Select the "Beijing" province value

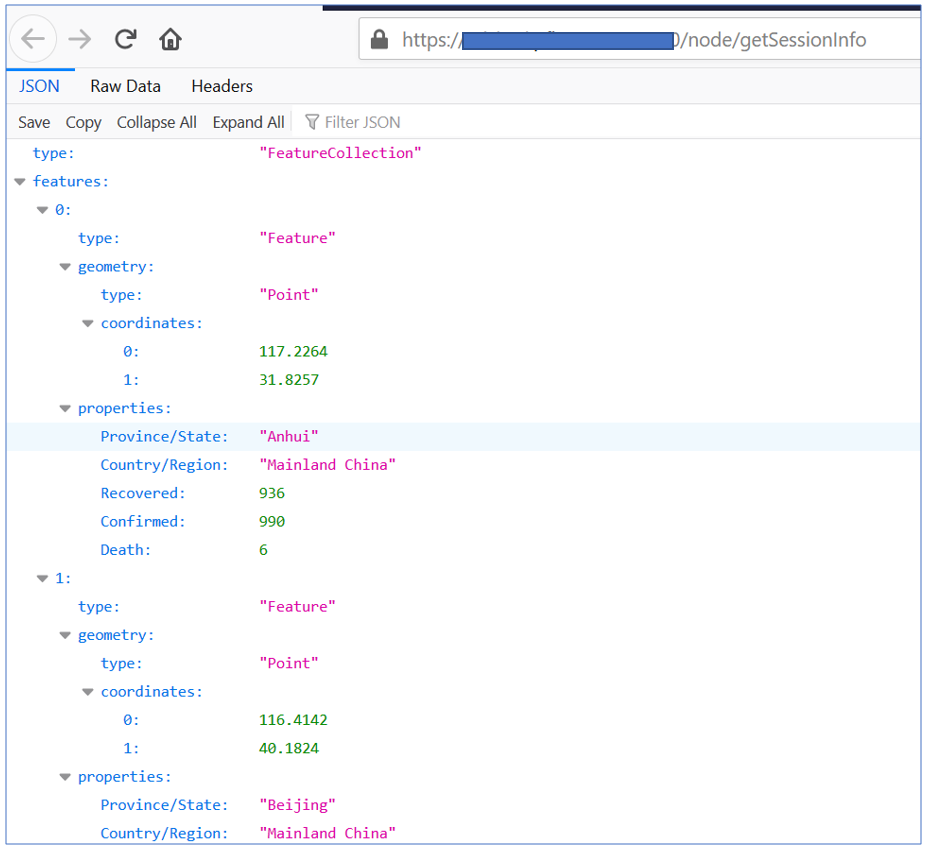[x=297, y=805]
